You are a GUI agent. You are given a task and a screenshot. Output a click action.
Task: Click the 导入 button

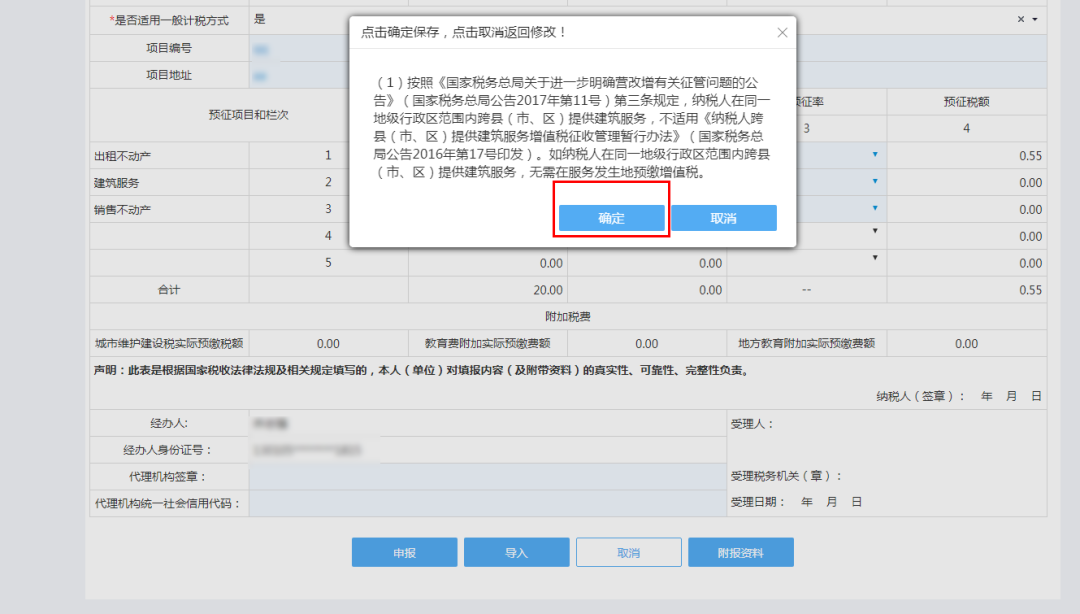(x=517, y=553)
